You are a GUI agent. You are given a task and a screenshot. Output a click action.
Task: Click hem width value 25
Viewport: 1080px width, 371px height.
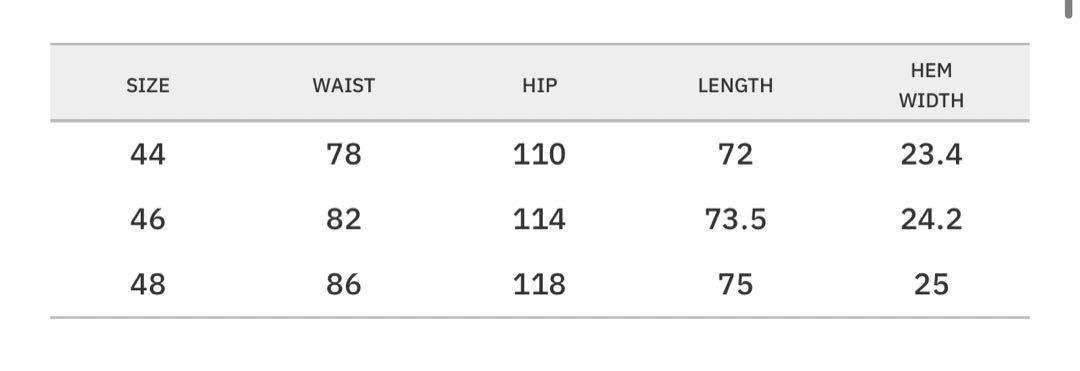[931, 284]
